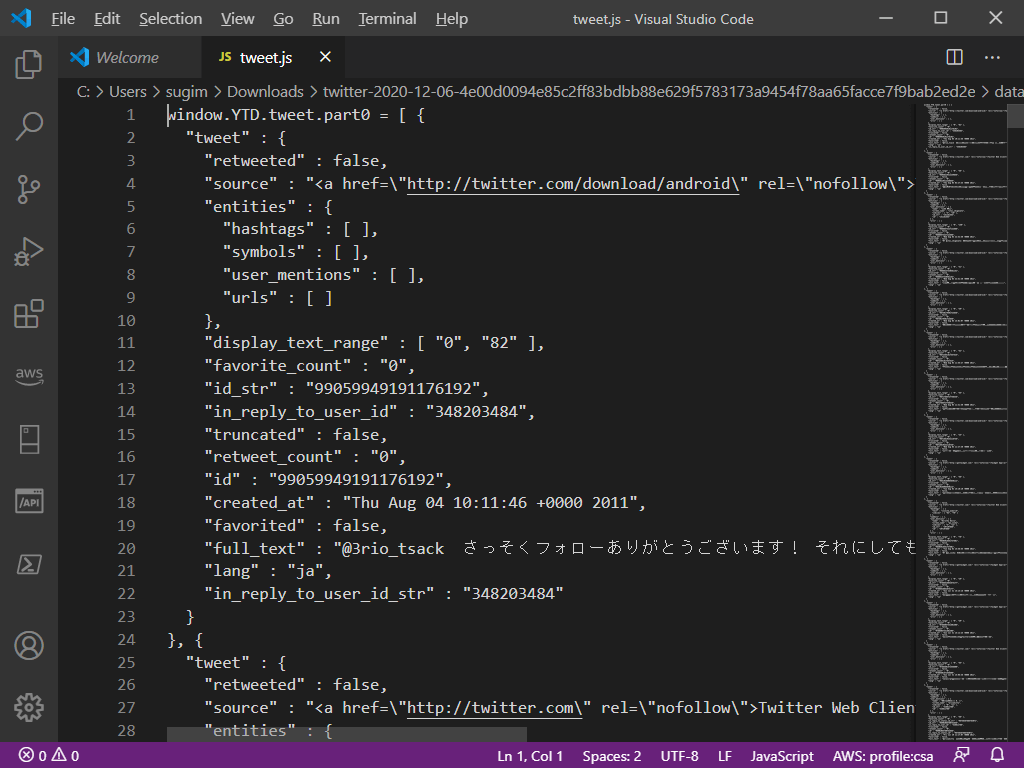Place cursor on "hashtags" on line 6
This screenshot has width=1024, height=768.
coord(268,229)
